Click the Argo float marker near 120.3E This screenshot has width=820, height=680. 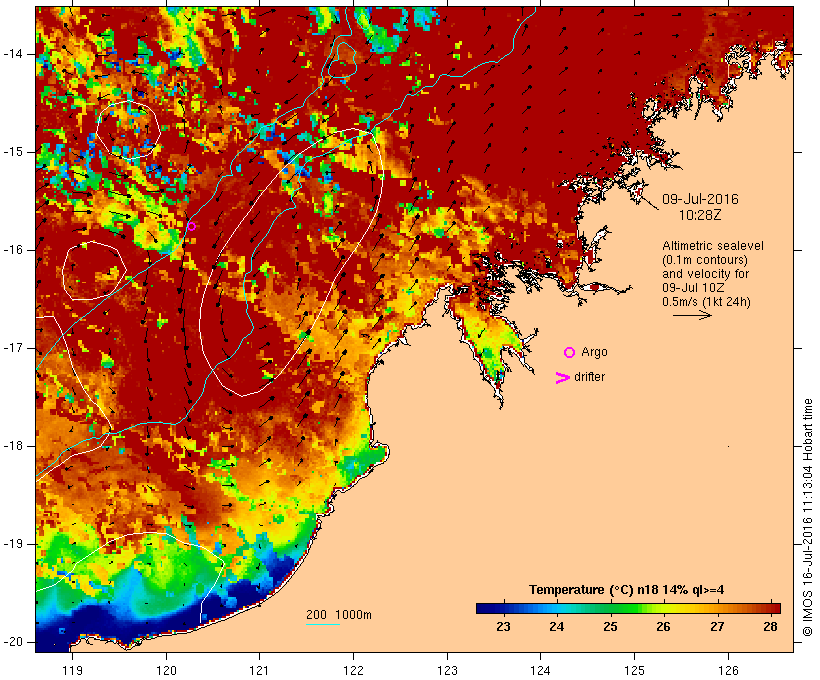pos(191,226)
